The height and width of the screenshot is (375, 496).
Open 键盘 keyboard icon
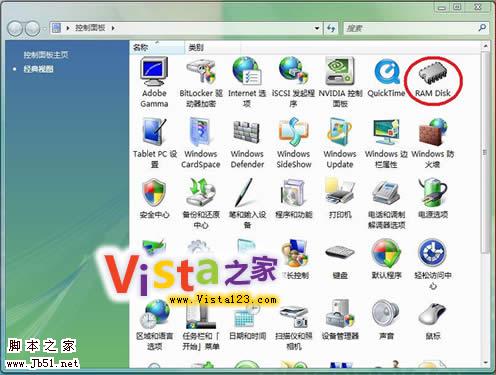coord(340,252)
